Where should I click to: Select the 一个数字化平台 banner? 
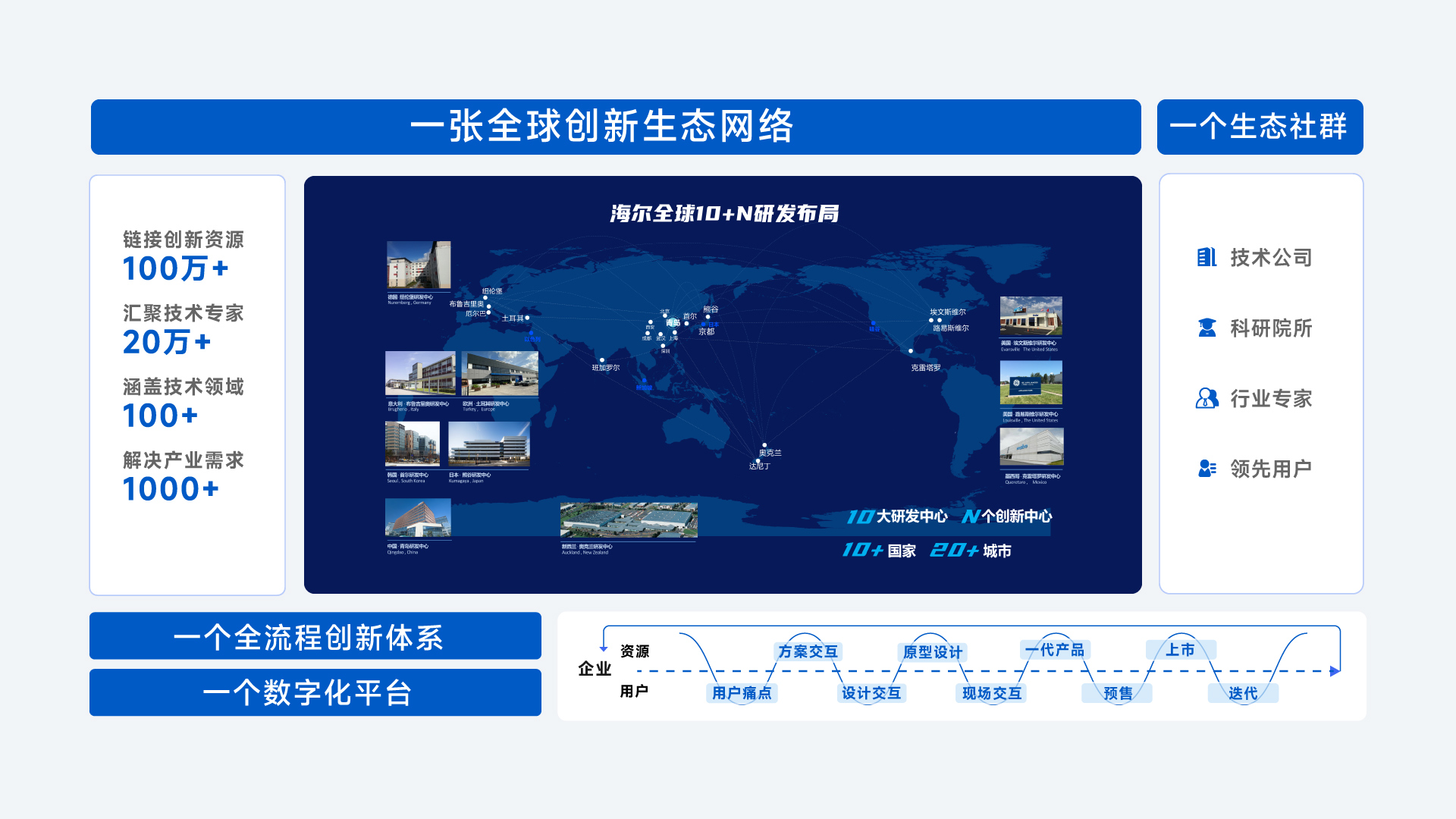point(315,692)
